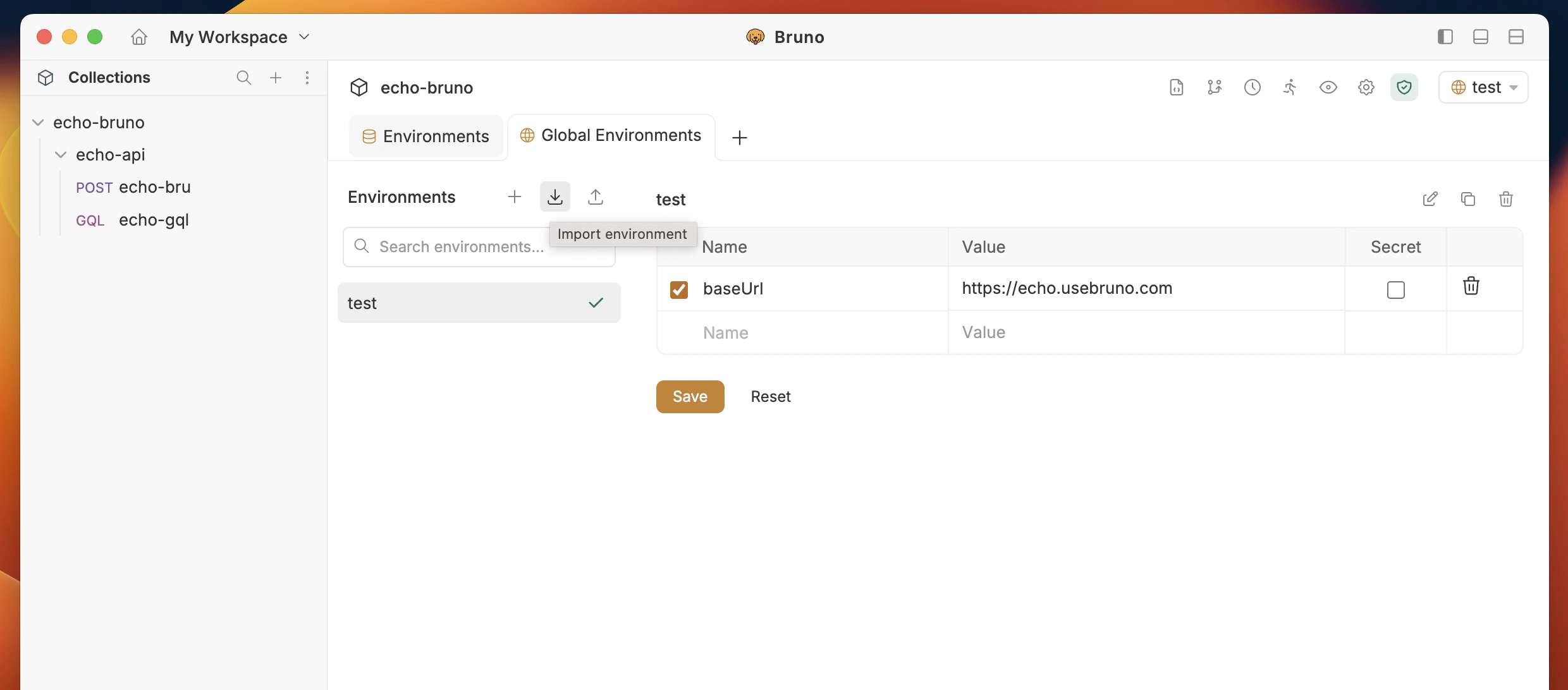
Task: Delete the baseUrl variable with its trash icon
Action: (1471, 286)
